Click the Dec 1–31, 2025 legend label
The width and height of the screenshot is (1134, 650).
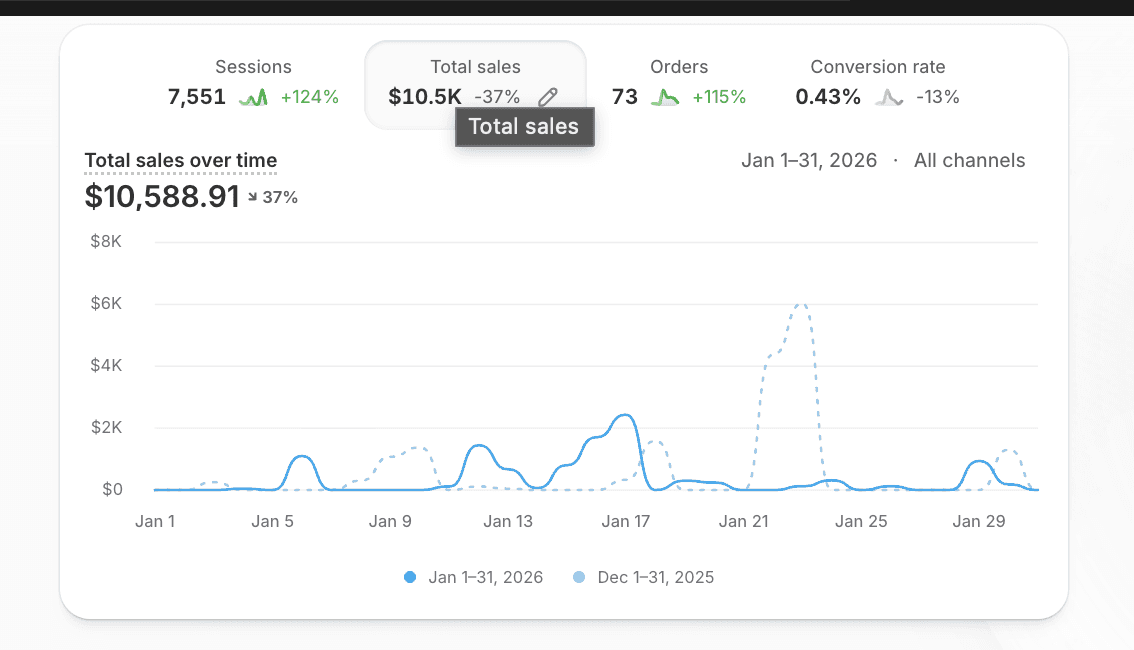[655, 577]
